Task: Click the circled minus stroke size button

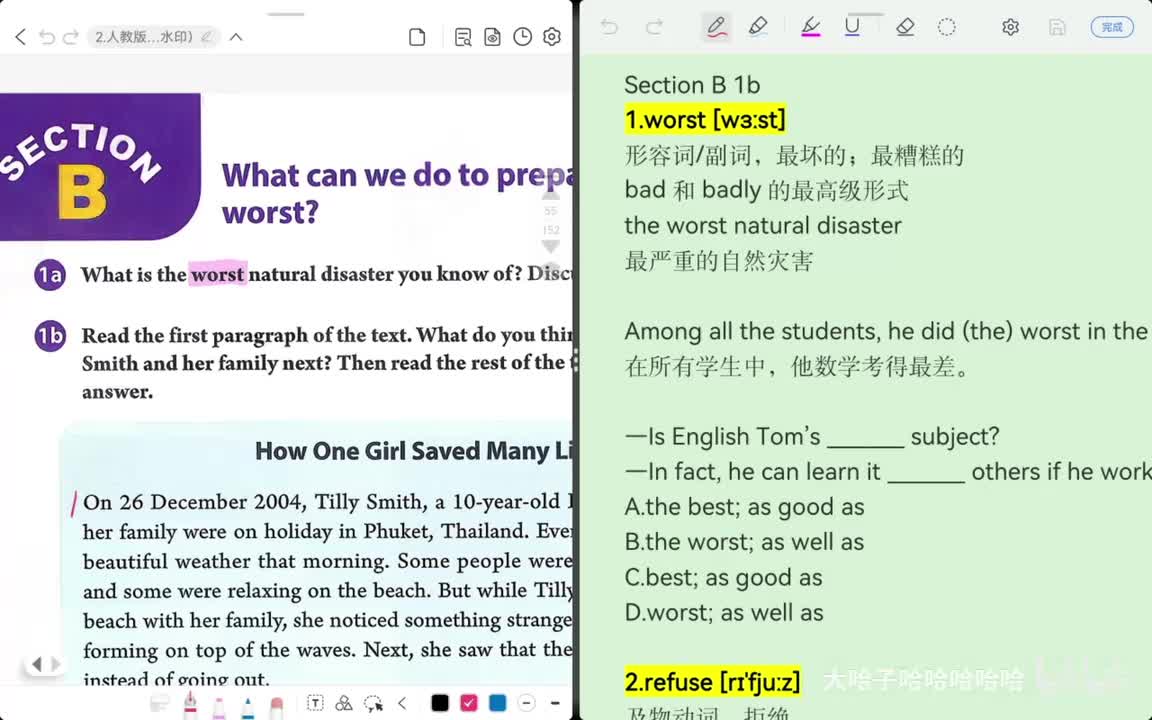Action: tap(527, 703)
